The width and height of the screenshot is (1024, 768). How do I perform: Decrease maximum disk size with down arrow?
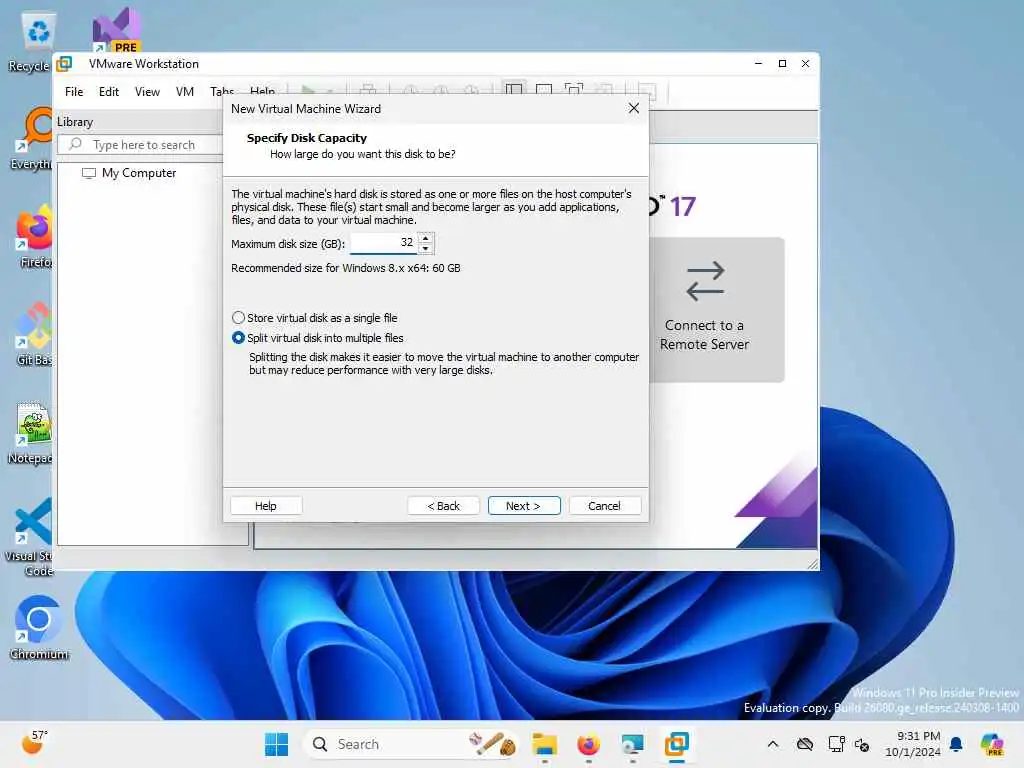426,248
